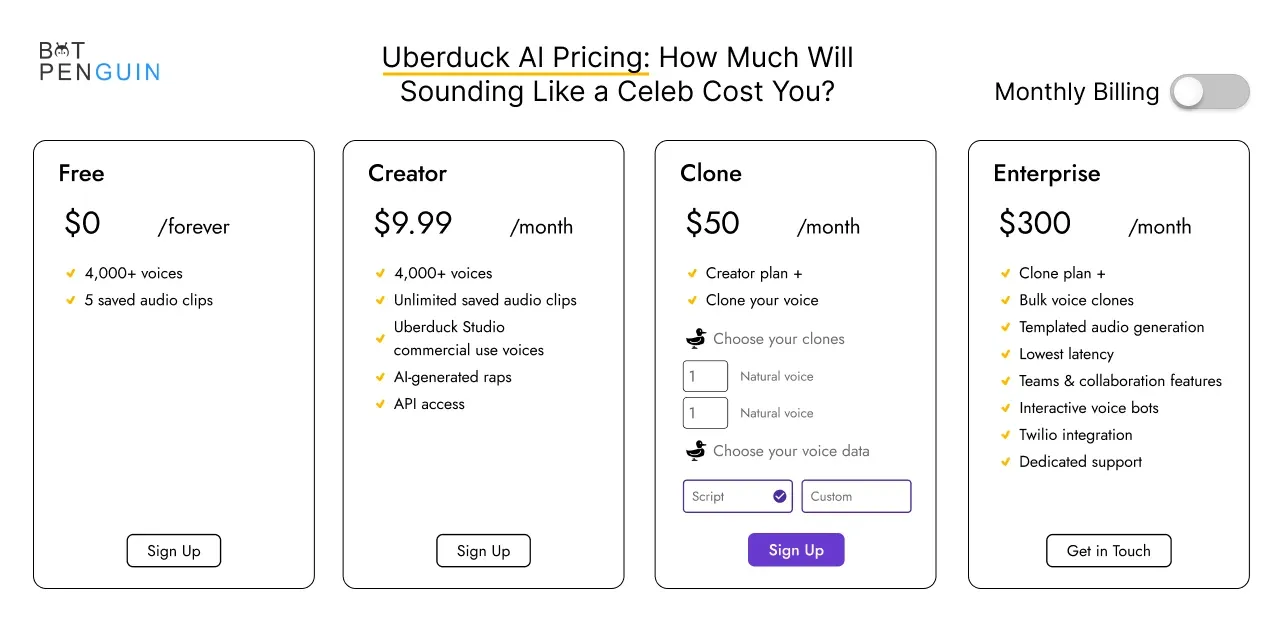Screen dimensions: 1280x628
Task: Click the checkmark beside Twilio integration
Action: click(x=1005, y=435)
